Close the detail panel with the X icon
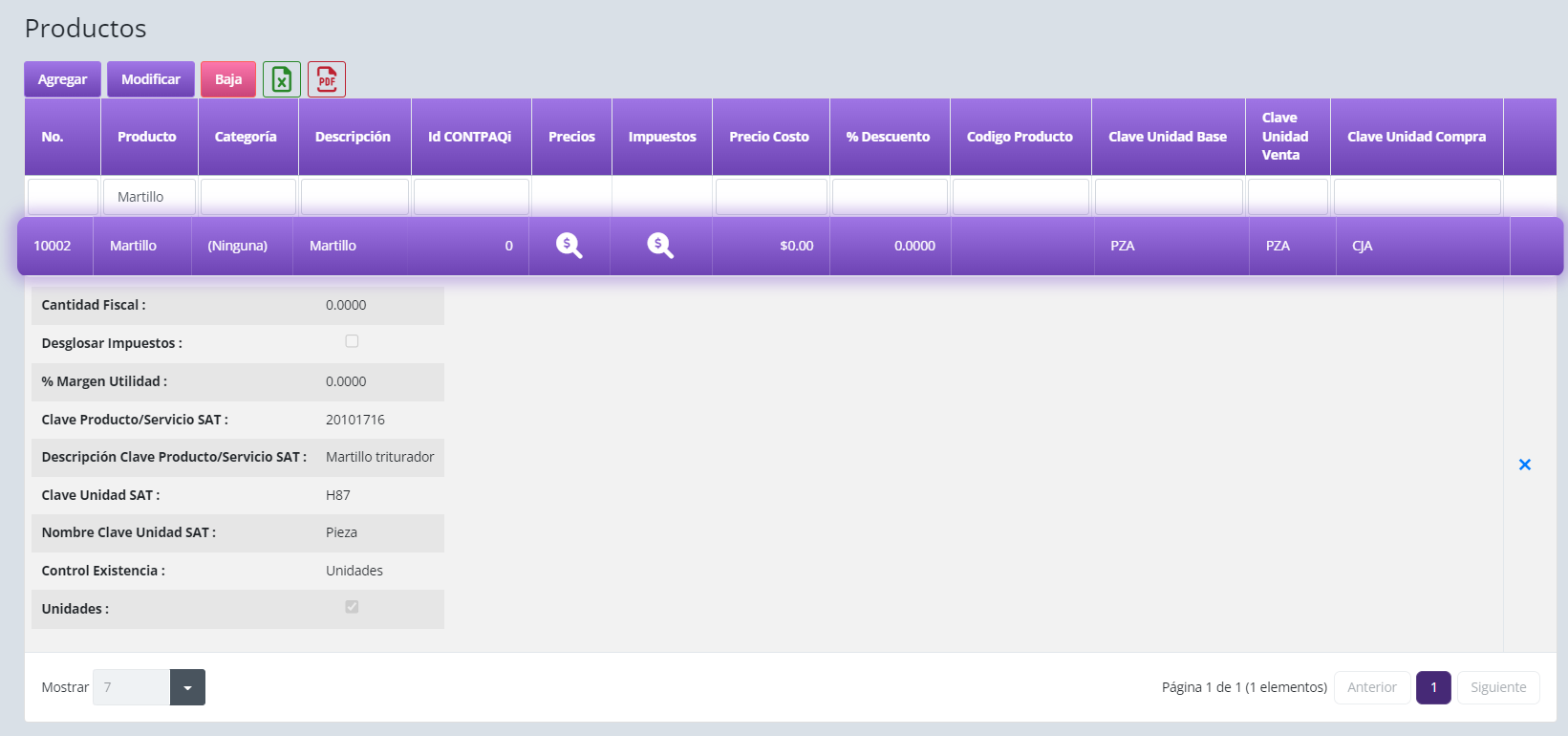The height and width of the screenshot is (736, 1568). click(1525, 465)
